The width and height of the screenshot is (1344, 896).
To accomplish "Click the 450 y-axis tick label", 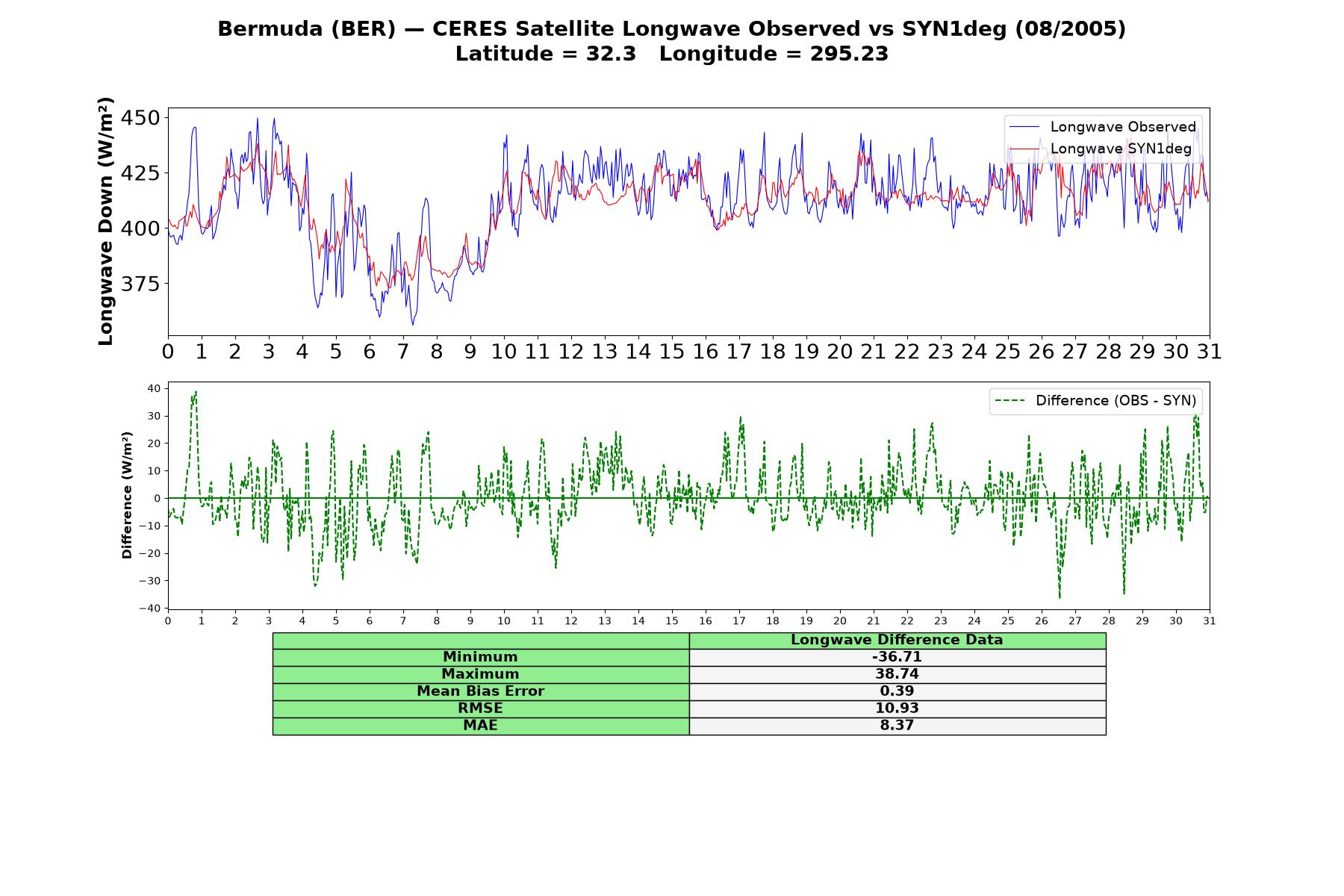I will coord(140,118).
